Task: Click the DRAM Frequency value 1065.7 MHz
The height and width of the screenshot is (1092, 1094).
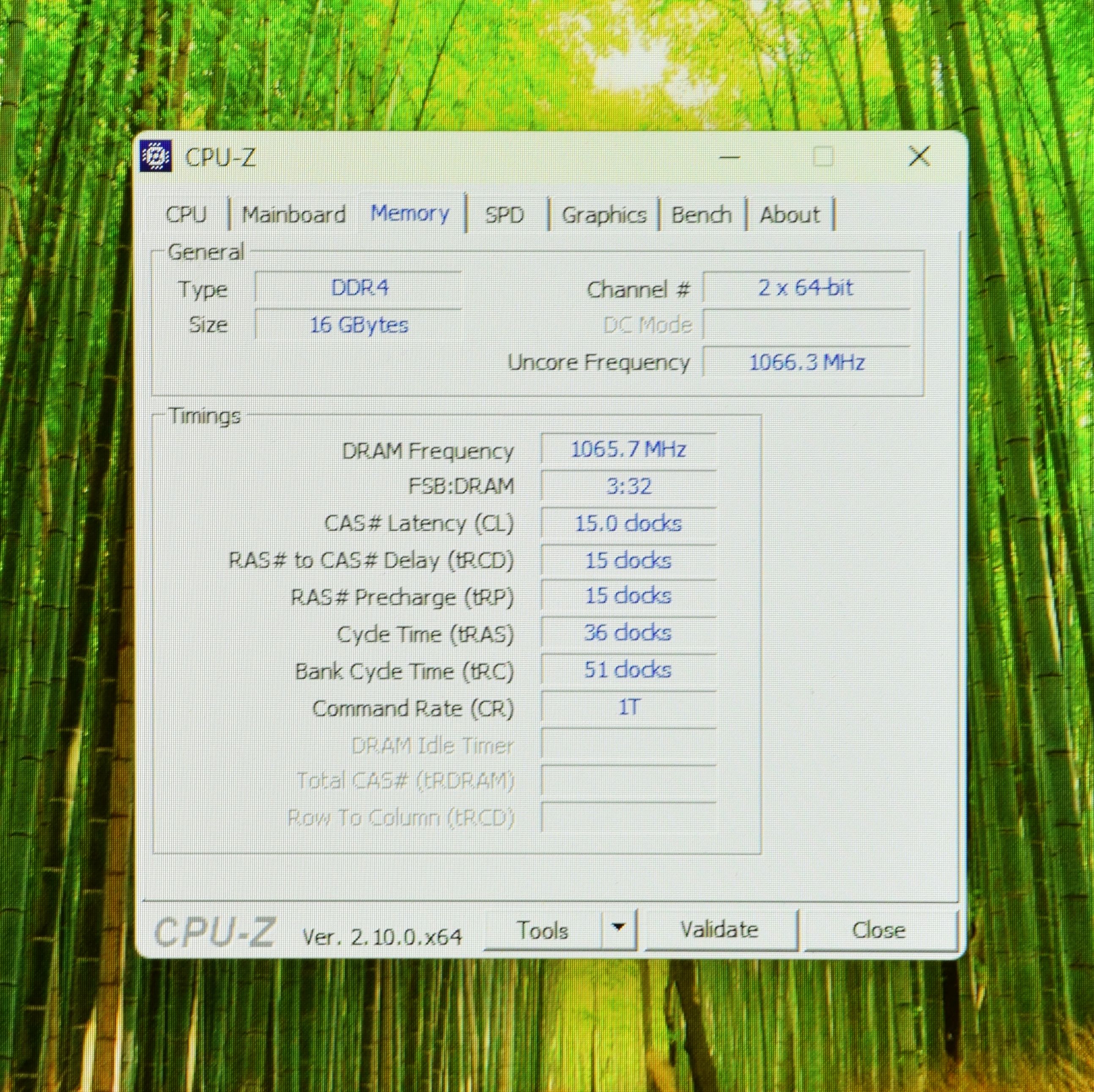Action: pos(628,449)
